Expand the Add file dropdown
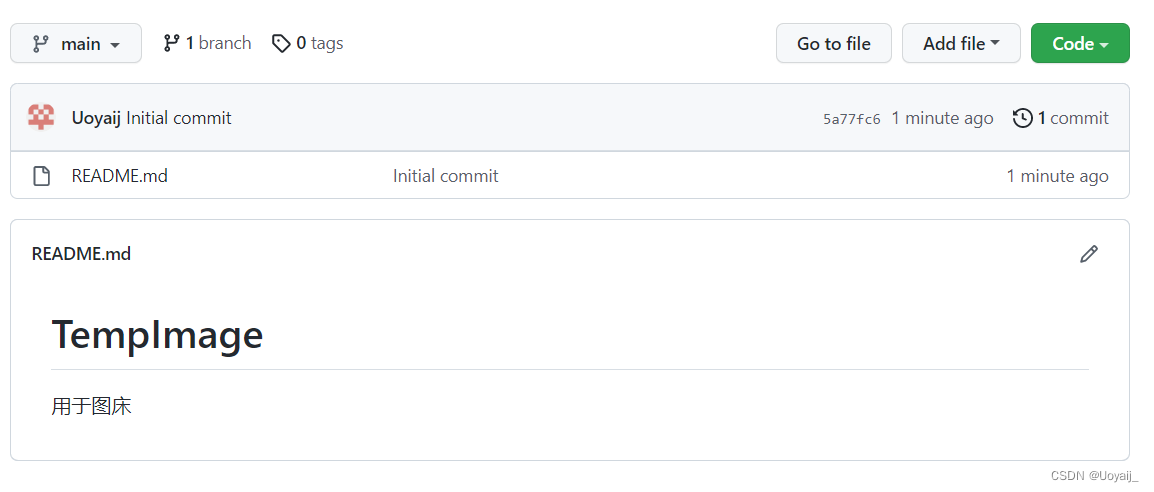Viewport: 1154px width, 492px height. [961, 43]
